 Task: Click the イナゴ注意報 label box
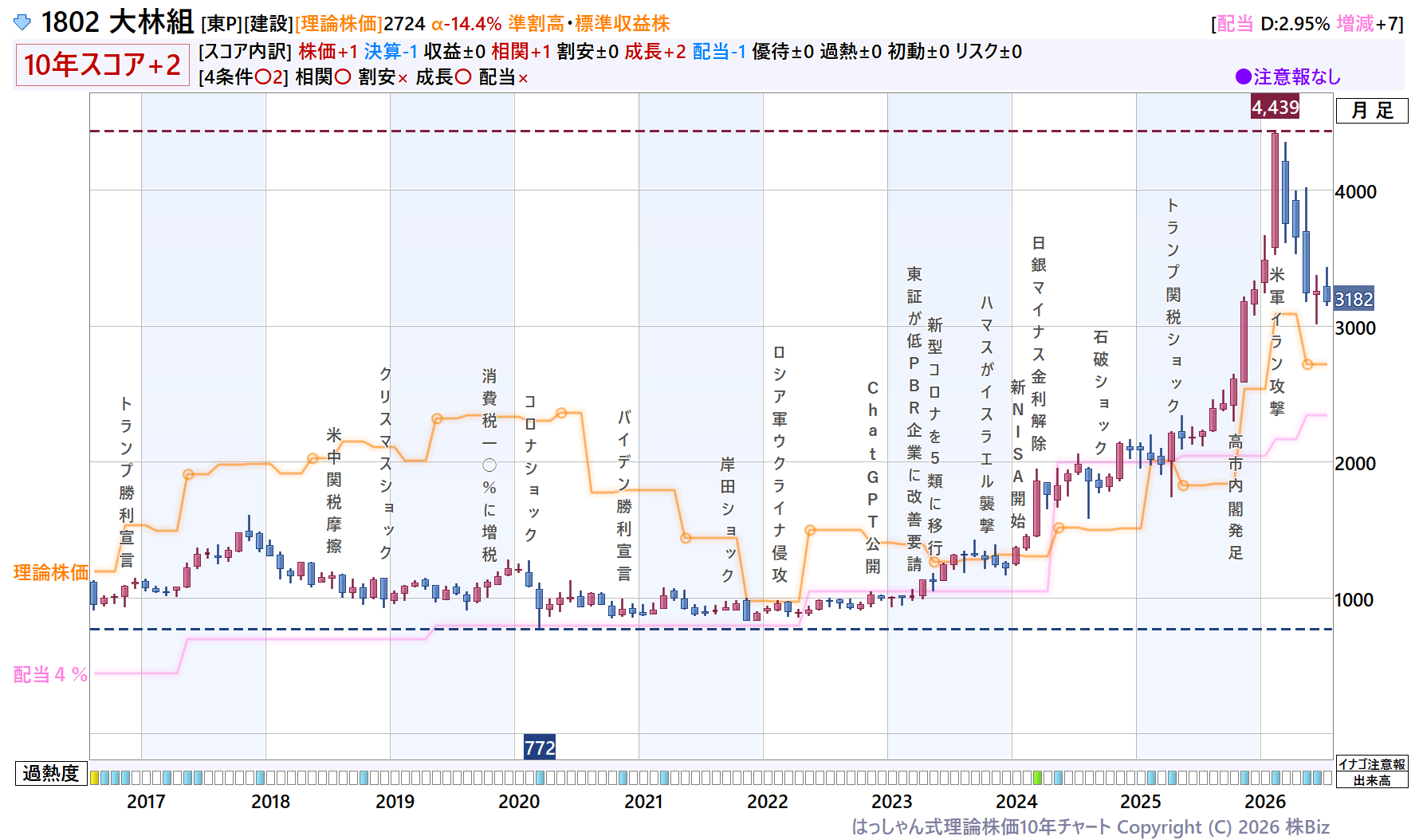(x=1372, y=763)
